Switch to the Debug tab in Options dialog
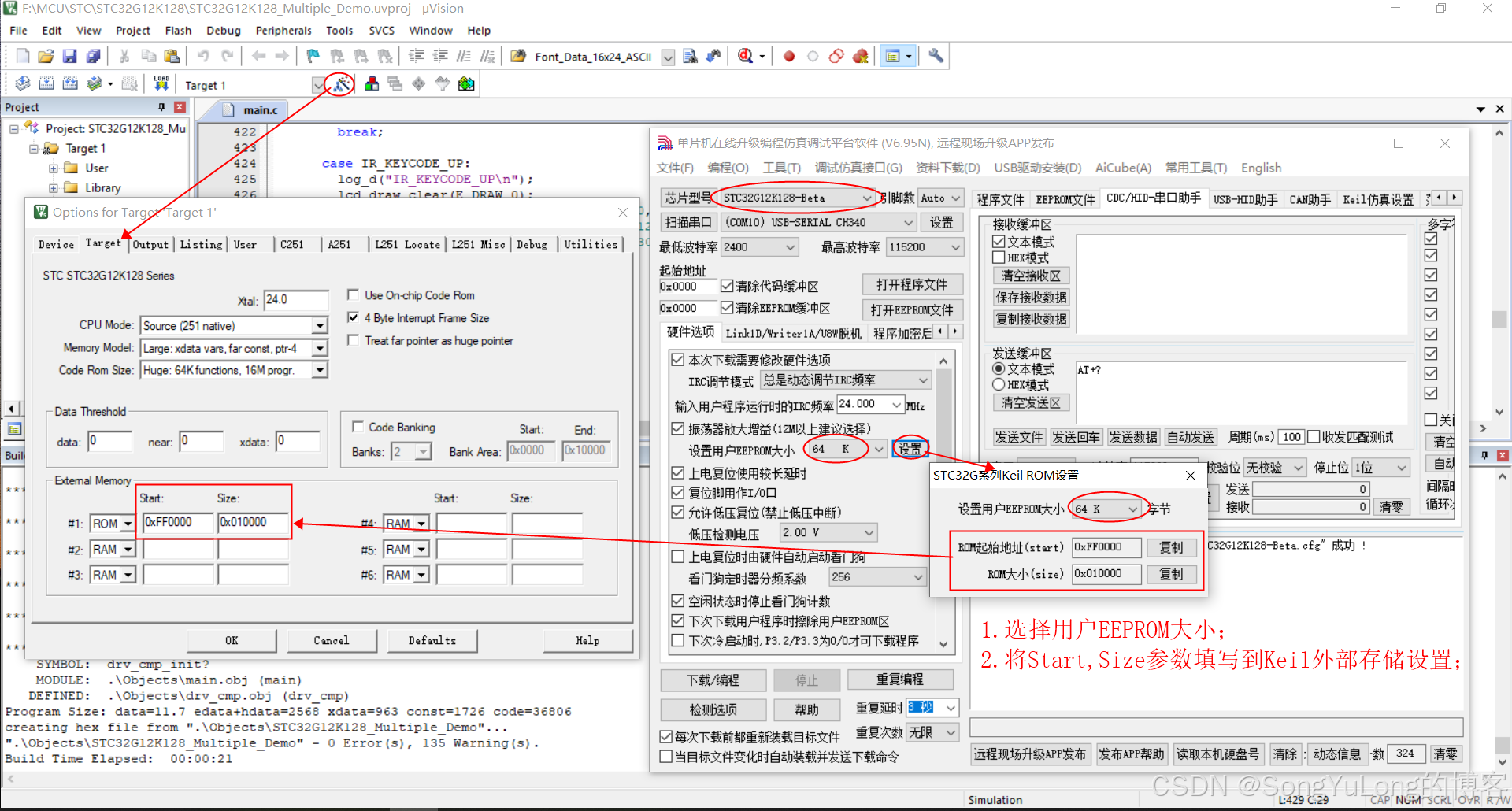The width and height of the screenshot is (1512, 811). pos(532,245)
